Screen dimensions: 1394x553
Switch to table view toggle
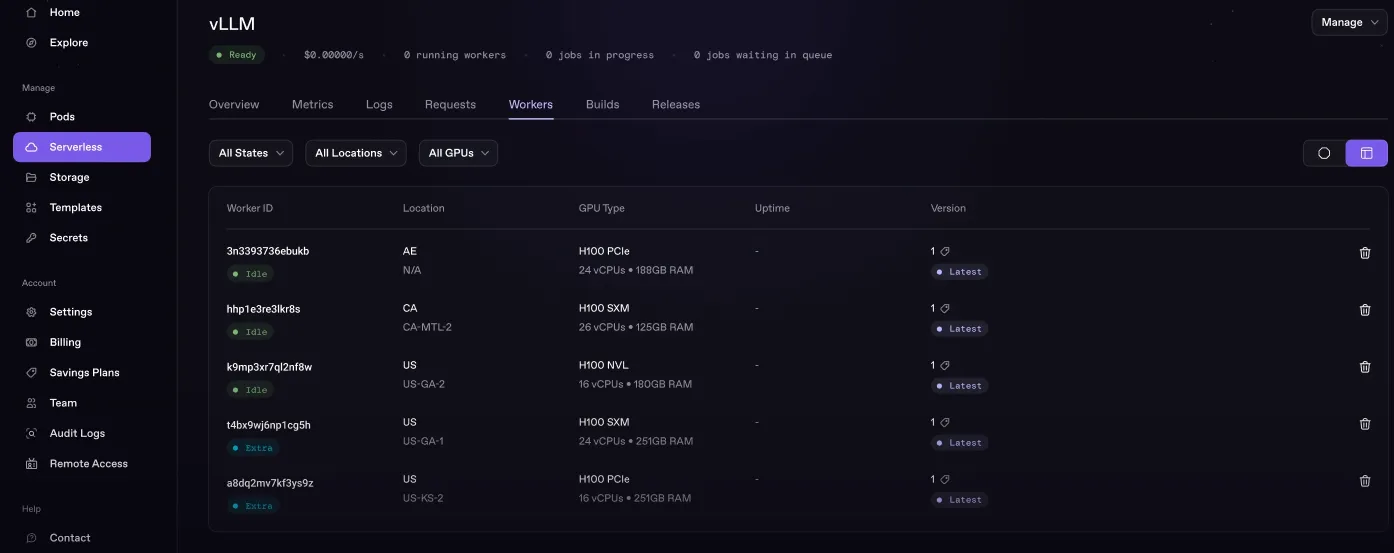coord(1367,153)
